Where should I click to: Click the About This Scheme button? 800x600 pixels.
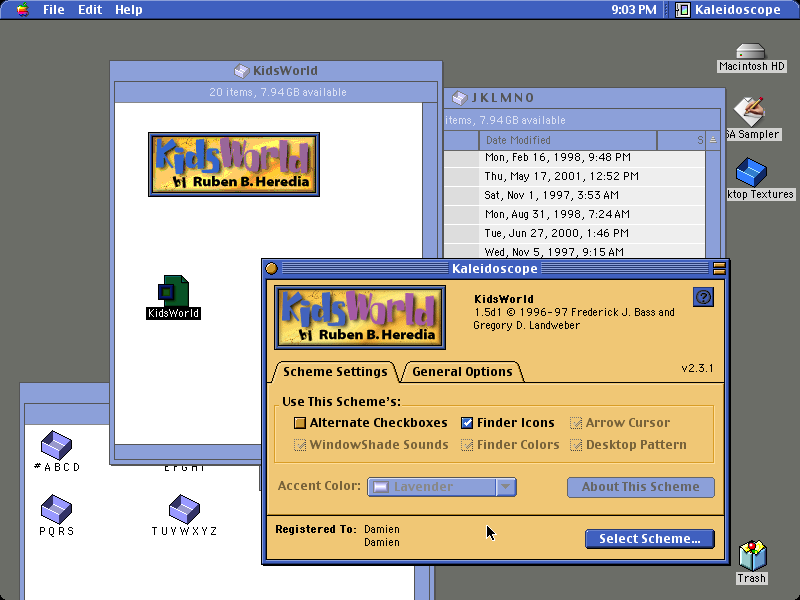[641, 487]
